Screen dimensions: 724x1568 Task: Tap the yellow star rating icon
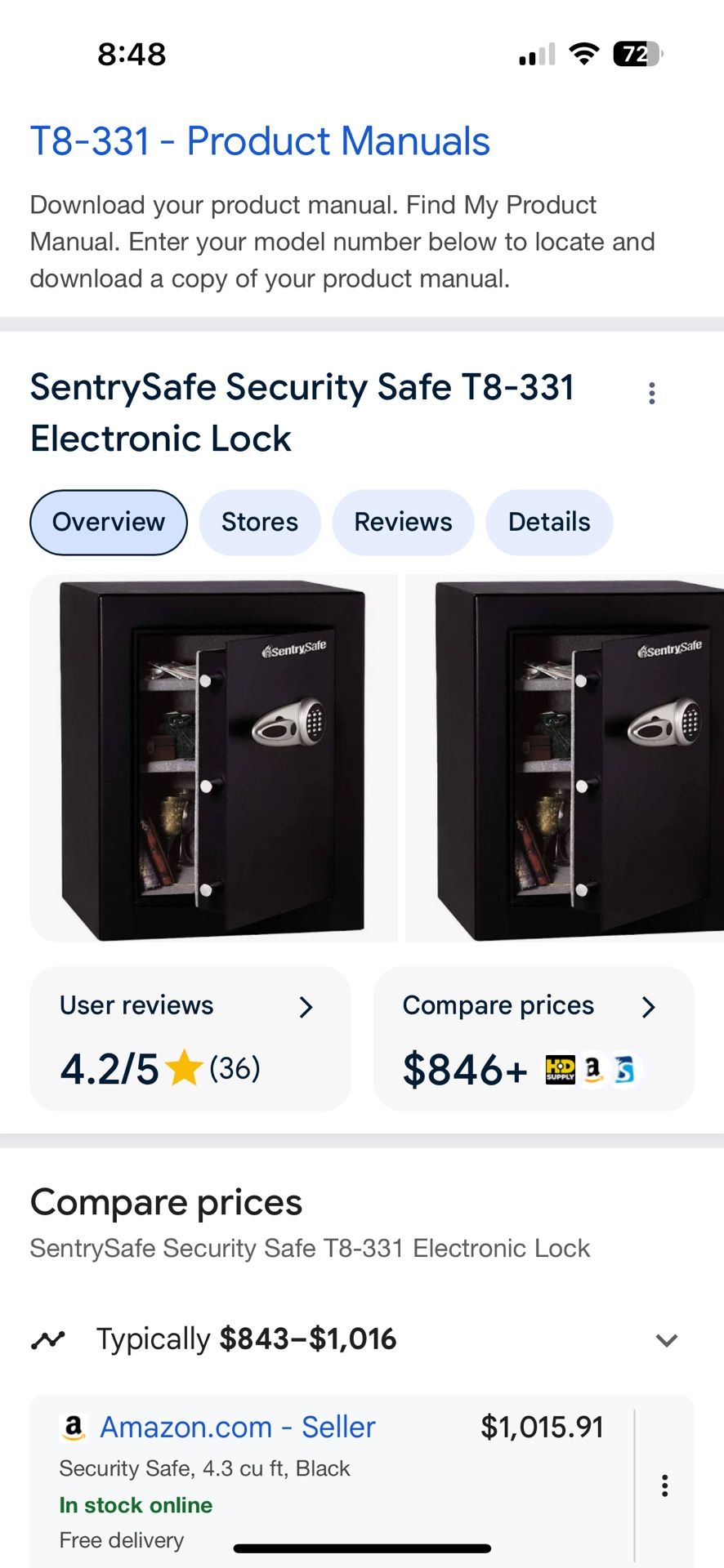tap(184, 1068)
